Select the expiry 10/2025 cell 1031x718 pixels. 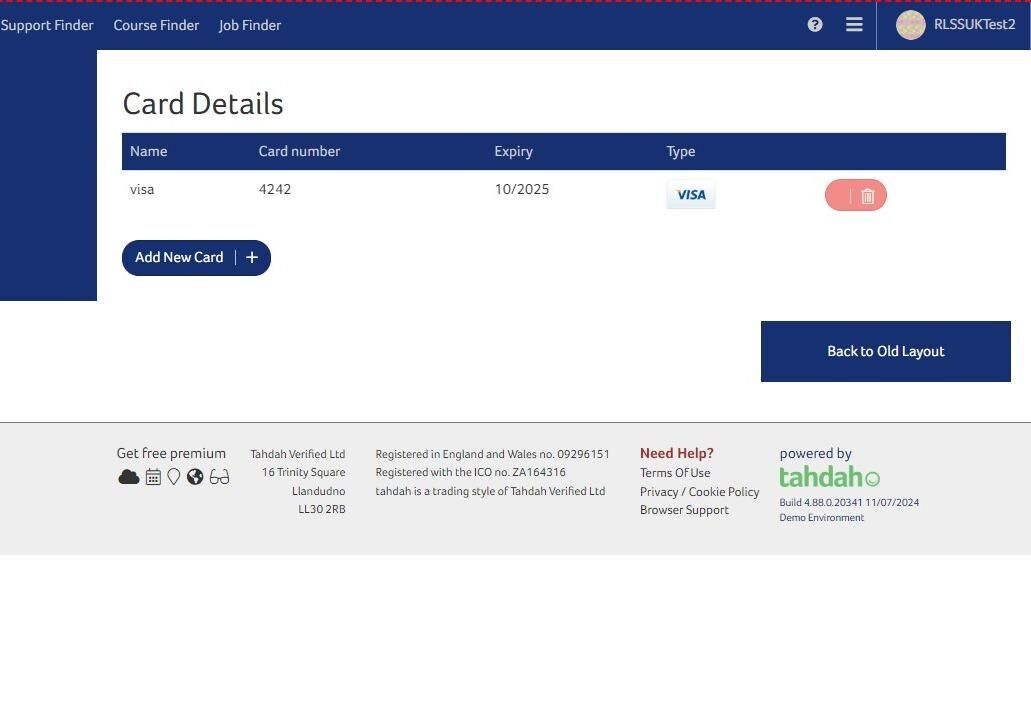(522, 189)
